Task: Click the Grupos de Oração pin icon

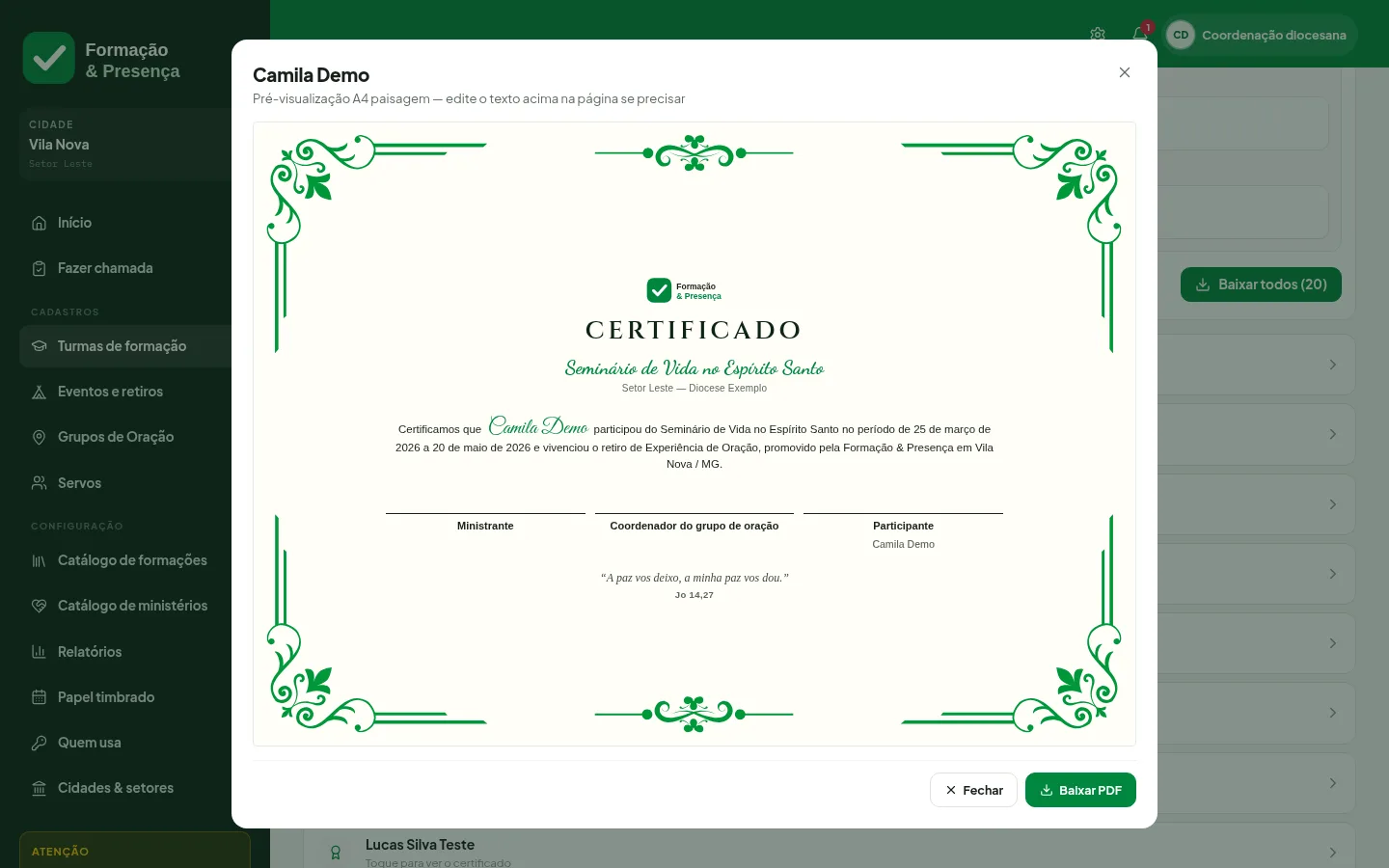Action: (x=40, y=437)
